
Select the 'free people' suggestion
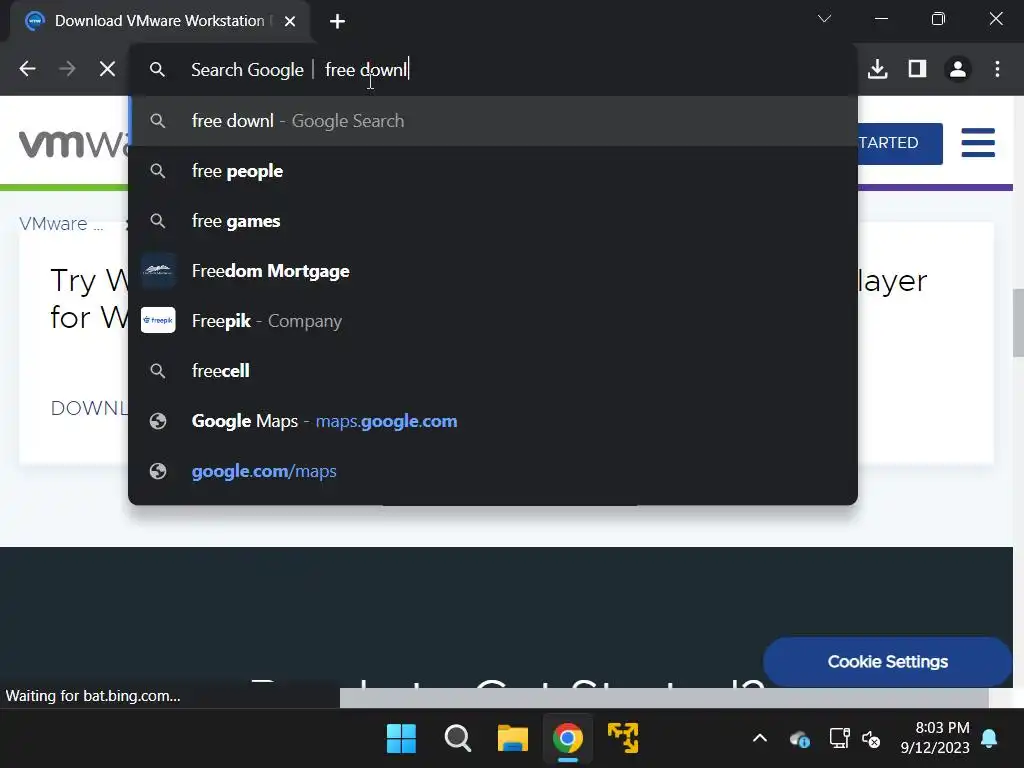pyautogui.click(x=493, y=171)
